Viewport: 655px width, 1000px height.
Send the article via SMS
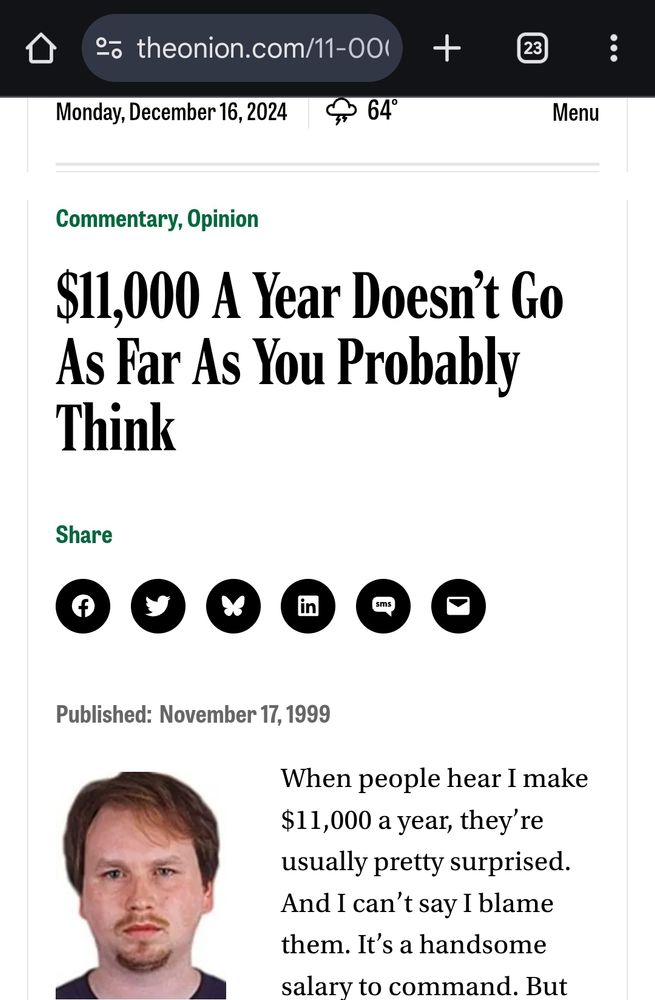(x=383, y=606)
